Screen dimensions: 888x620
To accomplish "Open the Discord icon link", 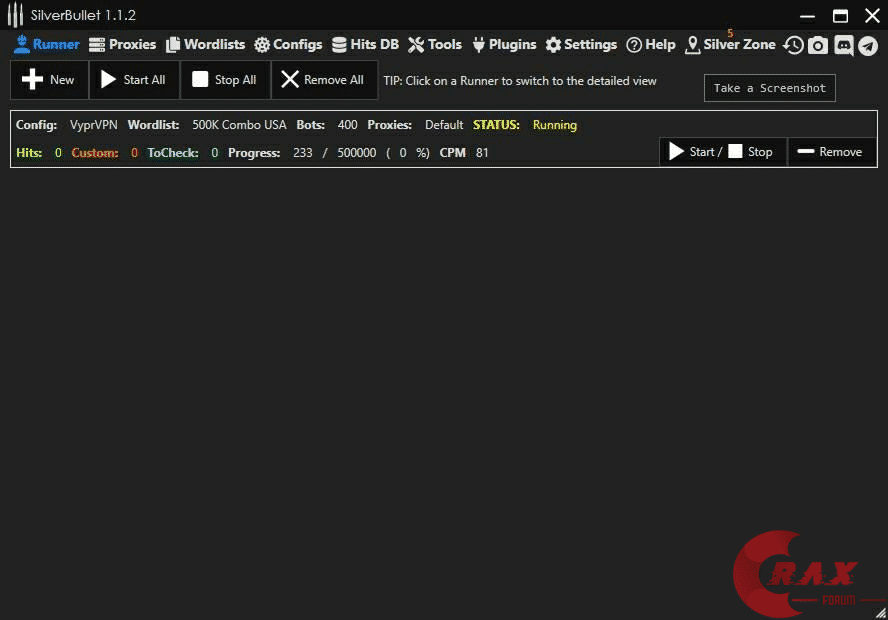I will (843, 45).
